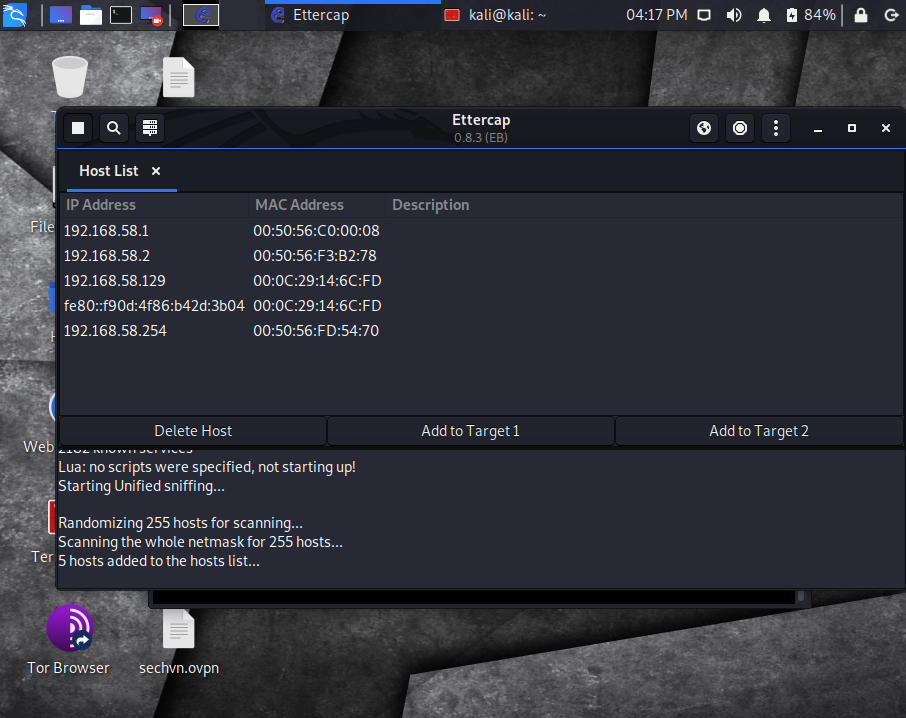906x718 pixels.
Task: Click Ettercap launcher icon in panel
Action: click(201, 15)
